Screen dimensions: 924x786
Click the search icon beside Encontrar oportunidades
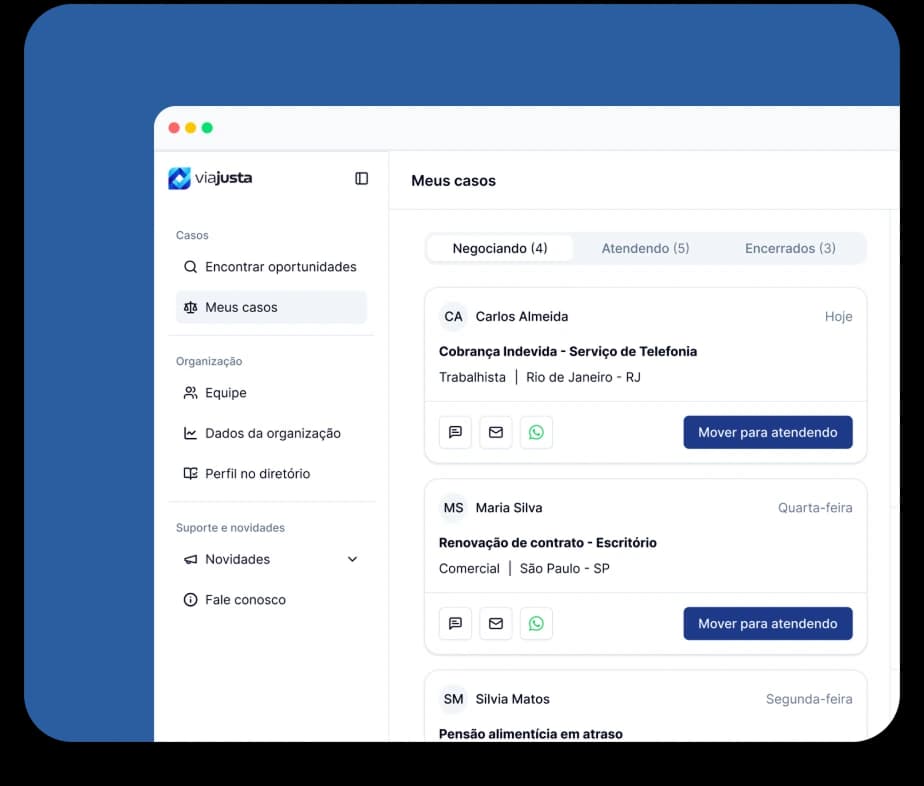[190, 267]
